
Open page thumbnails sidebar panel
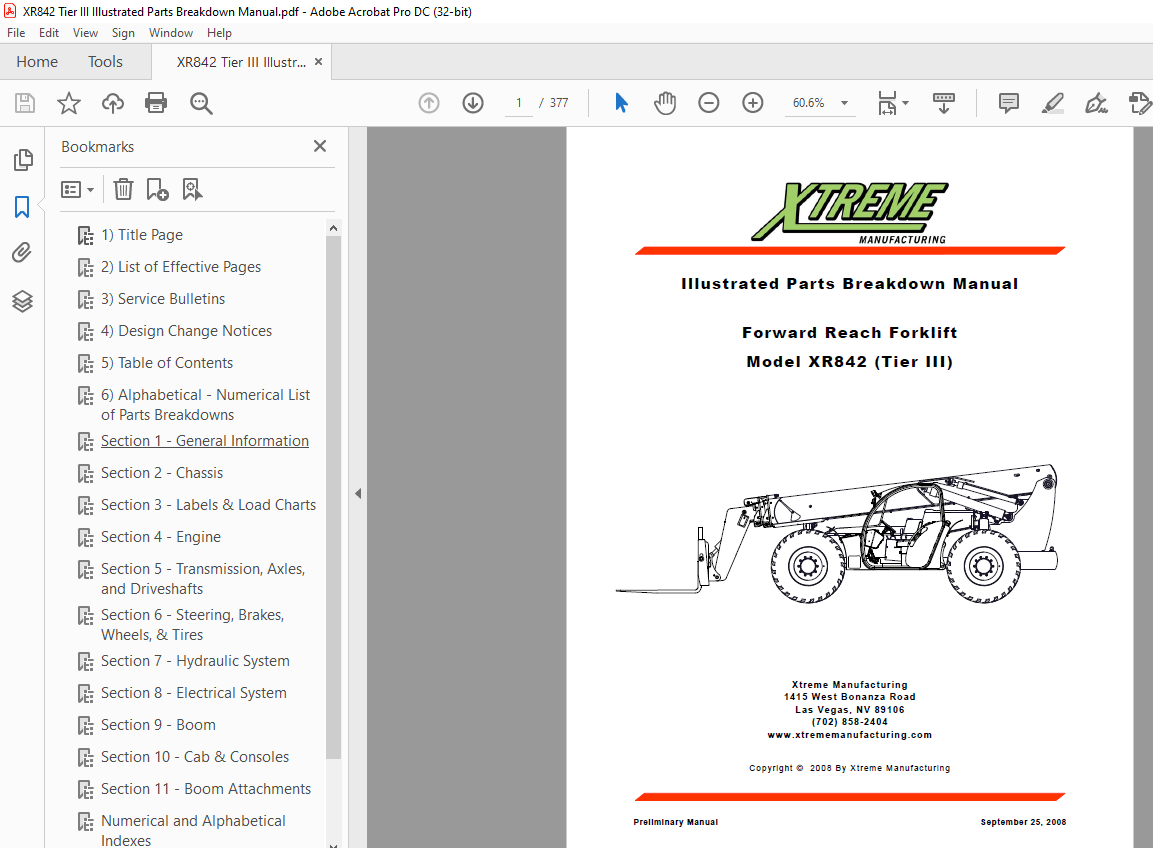pyautogui.click(x=23, y=160)
